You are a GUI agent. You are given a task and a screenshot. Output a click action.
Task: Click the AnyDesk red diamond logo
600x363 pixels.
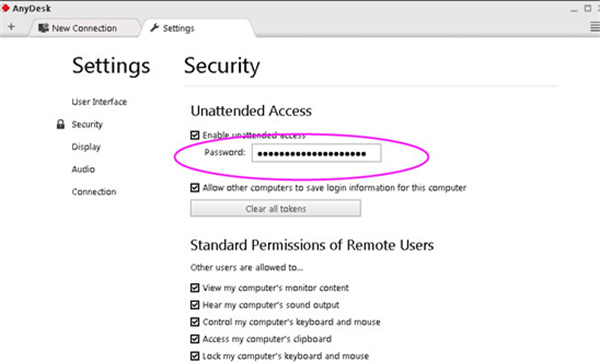coord(5,8)
